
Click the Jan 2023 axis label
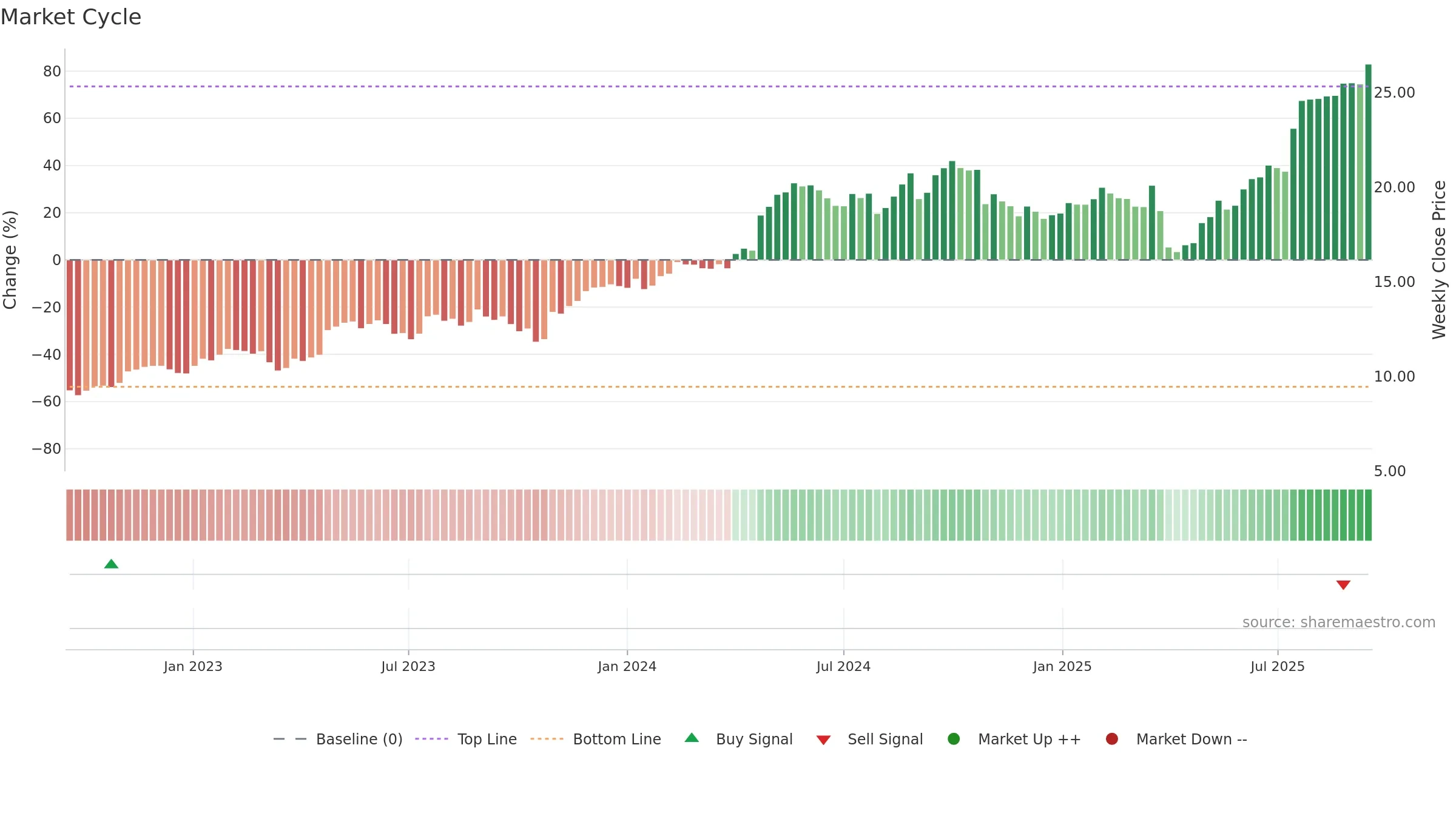[193, 667]
